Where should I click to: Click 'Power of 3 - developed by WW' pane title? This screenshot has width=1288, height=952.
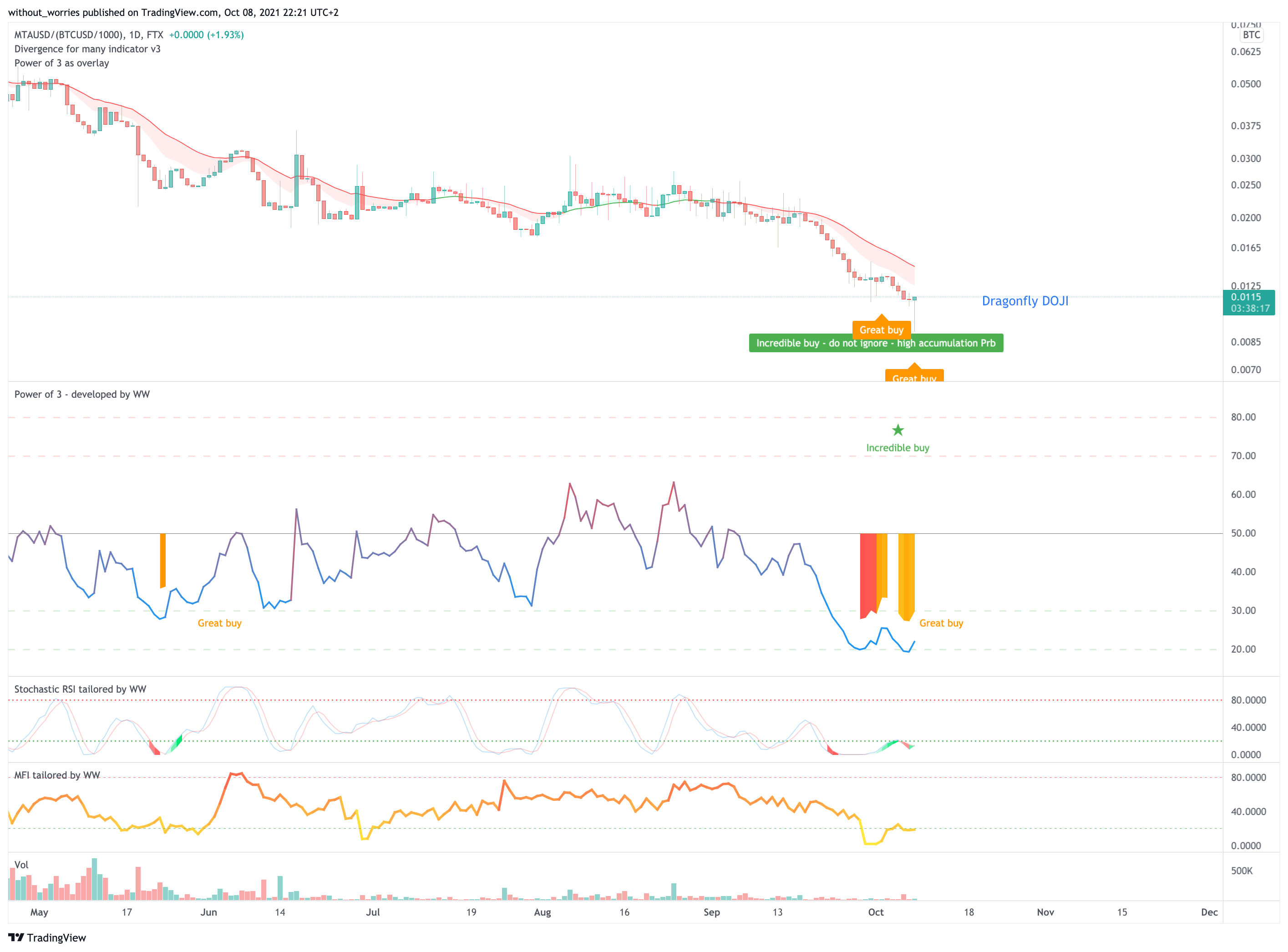(x=82, y=394)
